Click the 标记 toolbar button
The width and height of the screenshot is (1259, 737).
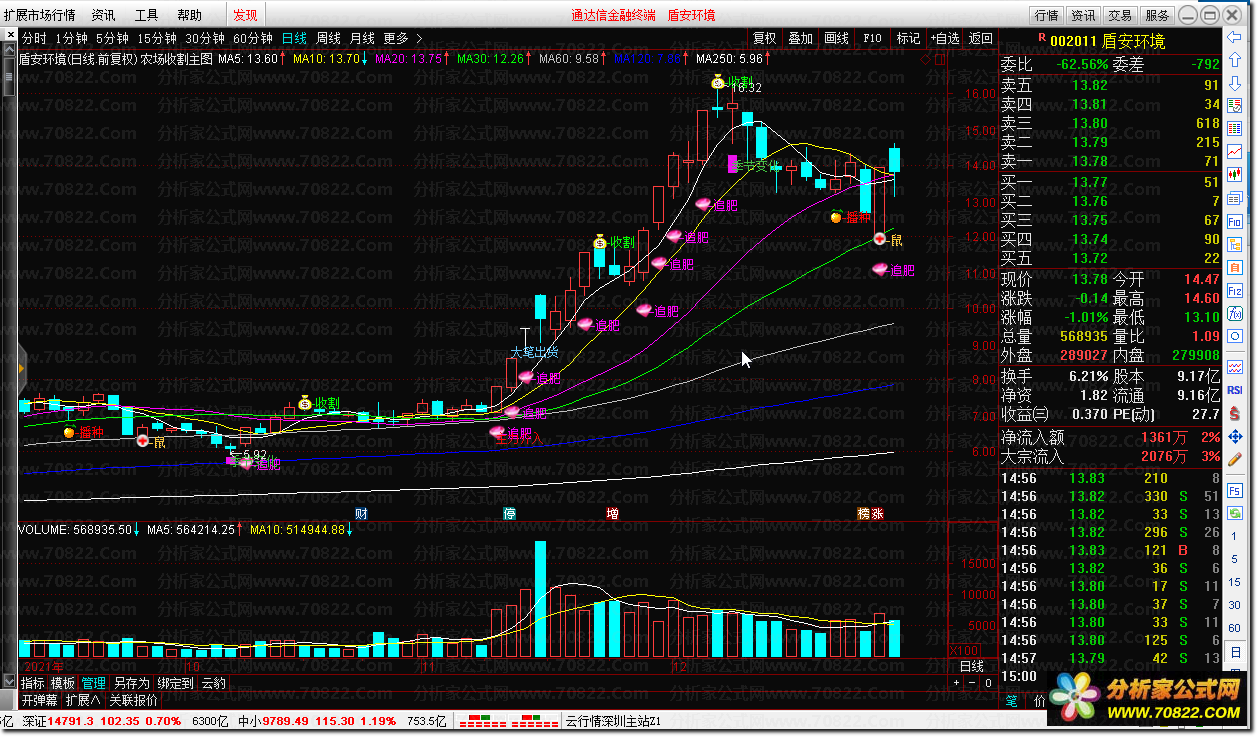pyautogui.click(x=908, y=38)
